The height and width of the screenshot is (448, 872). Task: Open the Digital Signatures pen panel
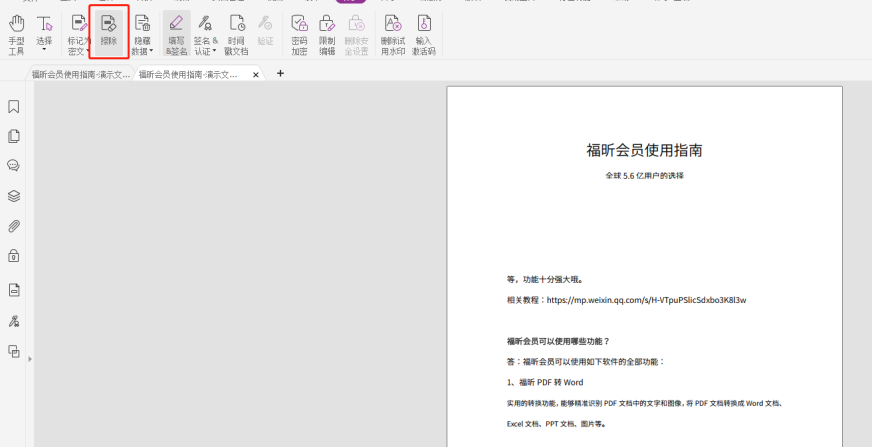tap(14, 321)
